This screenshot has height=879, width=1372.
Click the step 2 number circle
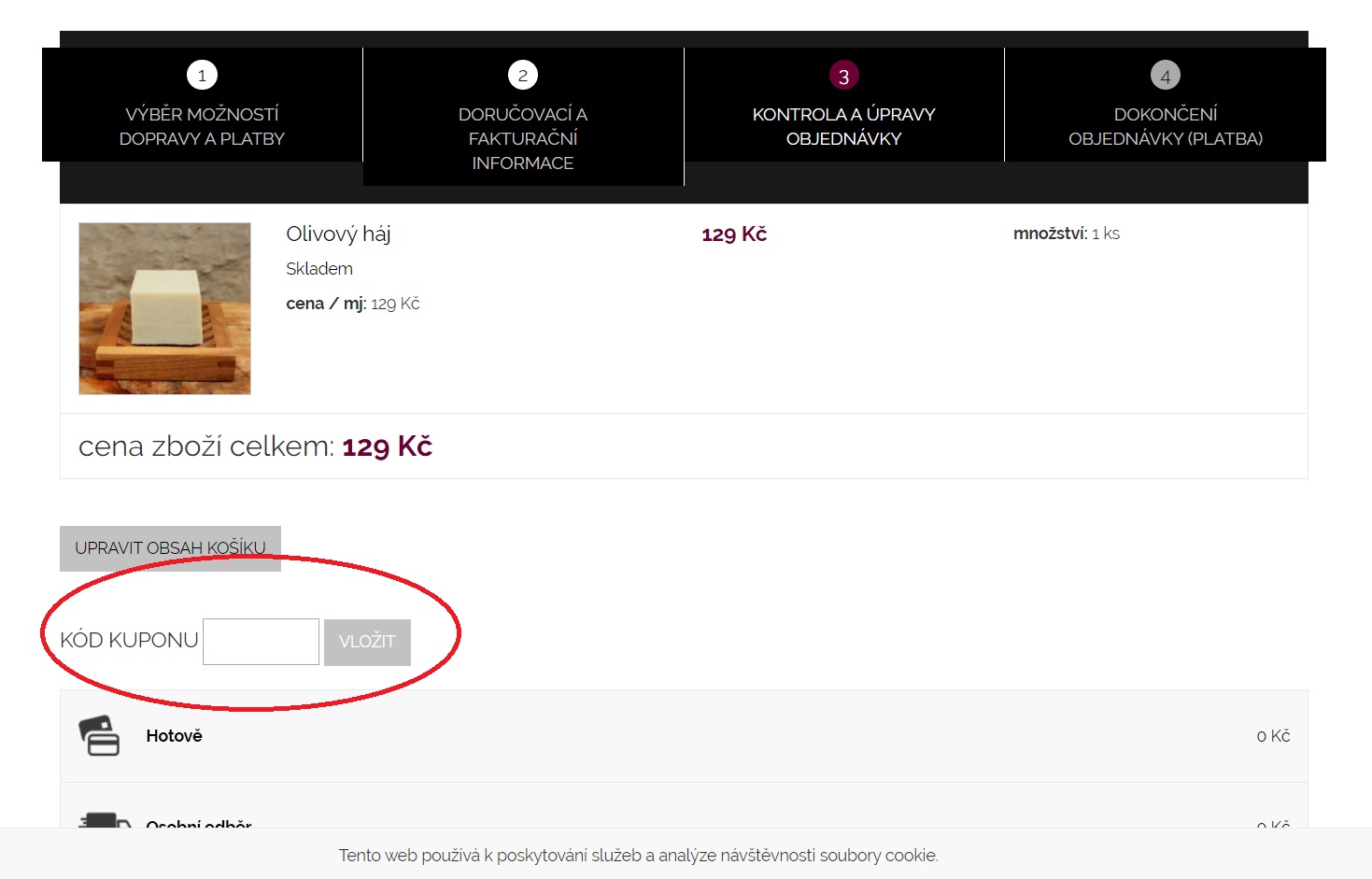click(523, 75)
